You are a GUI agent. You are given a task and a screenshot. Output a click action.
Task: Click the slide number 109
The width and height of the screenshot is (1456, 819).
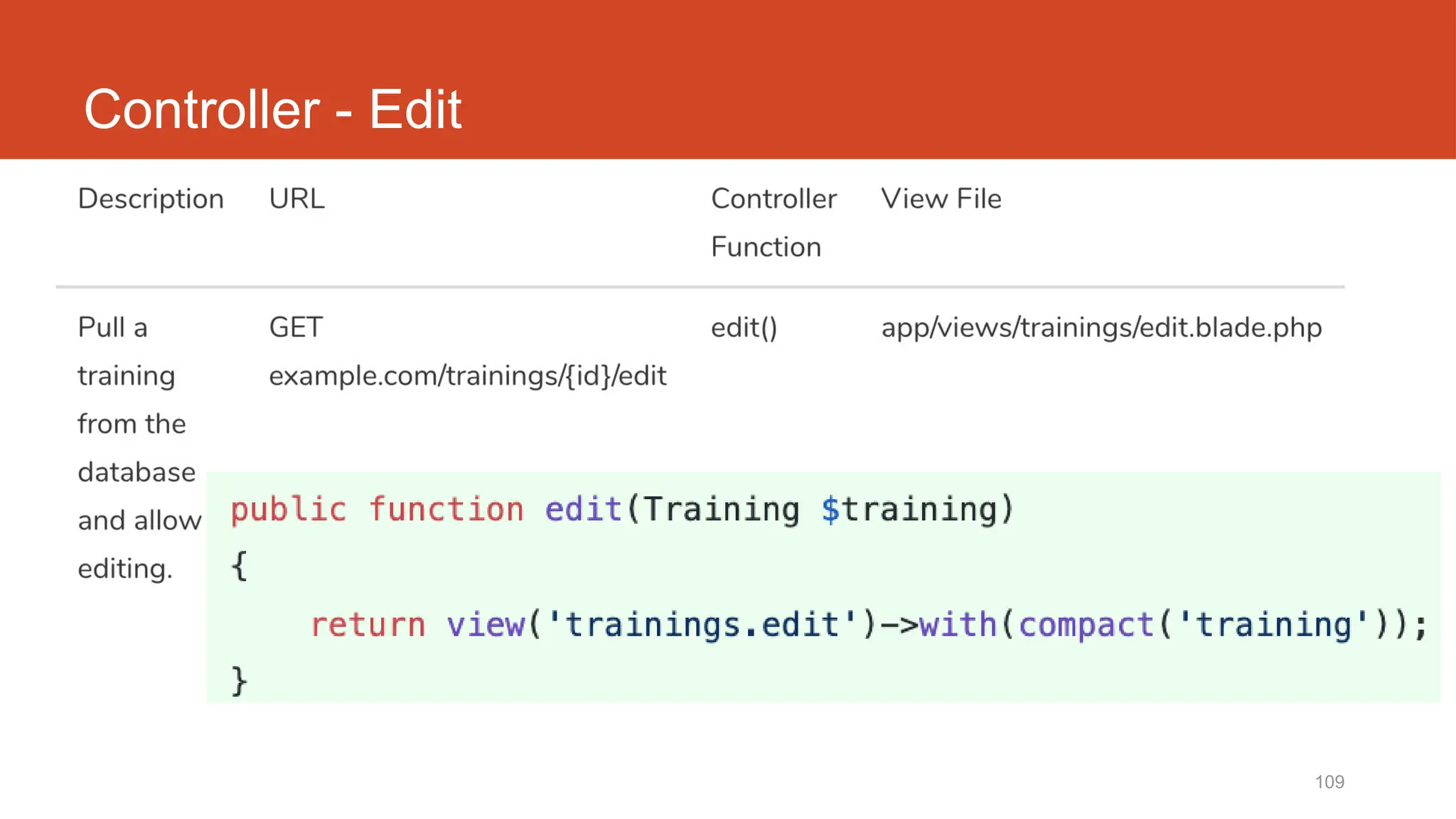coord(1329,782)
